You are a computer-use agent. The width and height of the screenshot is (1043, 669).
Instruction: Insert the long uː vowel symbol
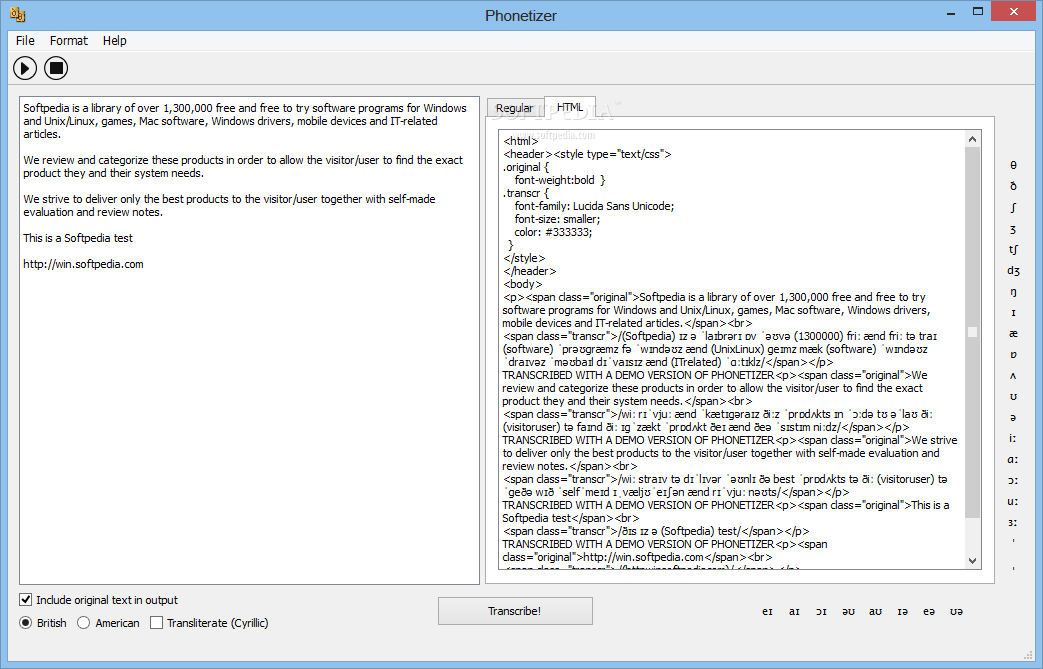[1013, 501]
